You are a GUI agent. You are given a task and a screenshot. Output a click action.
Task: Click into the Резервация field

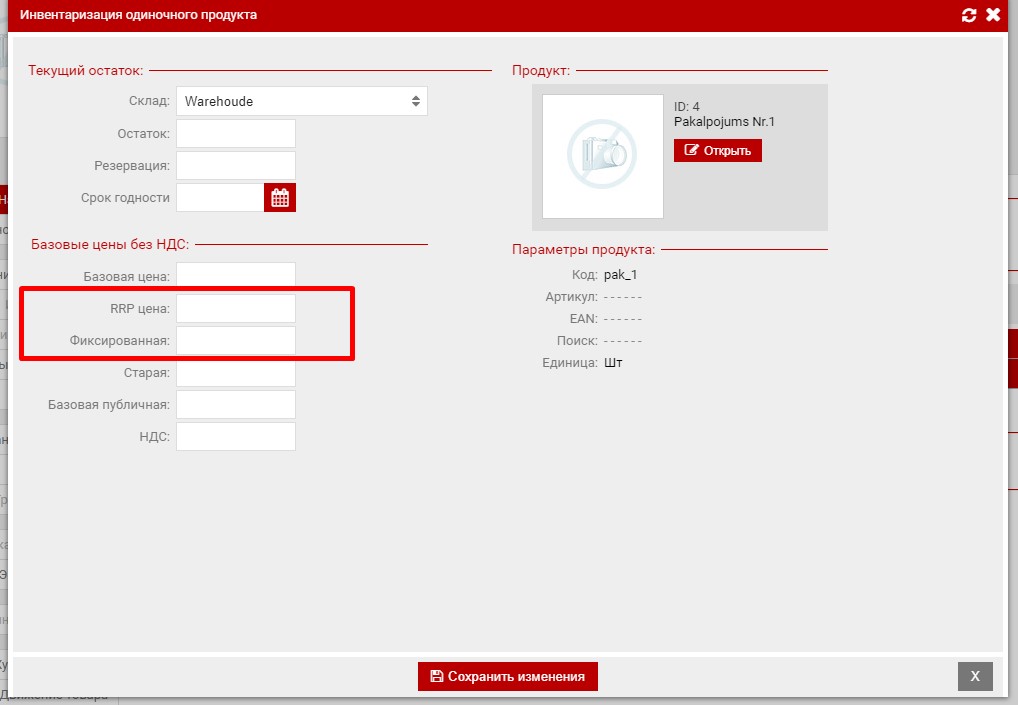[x=236, y=165]
